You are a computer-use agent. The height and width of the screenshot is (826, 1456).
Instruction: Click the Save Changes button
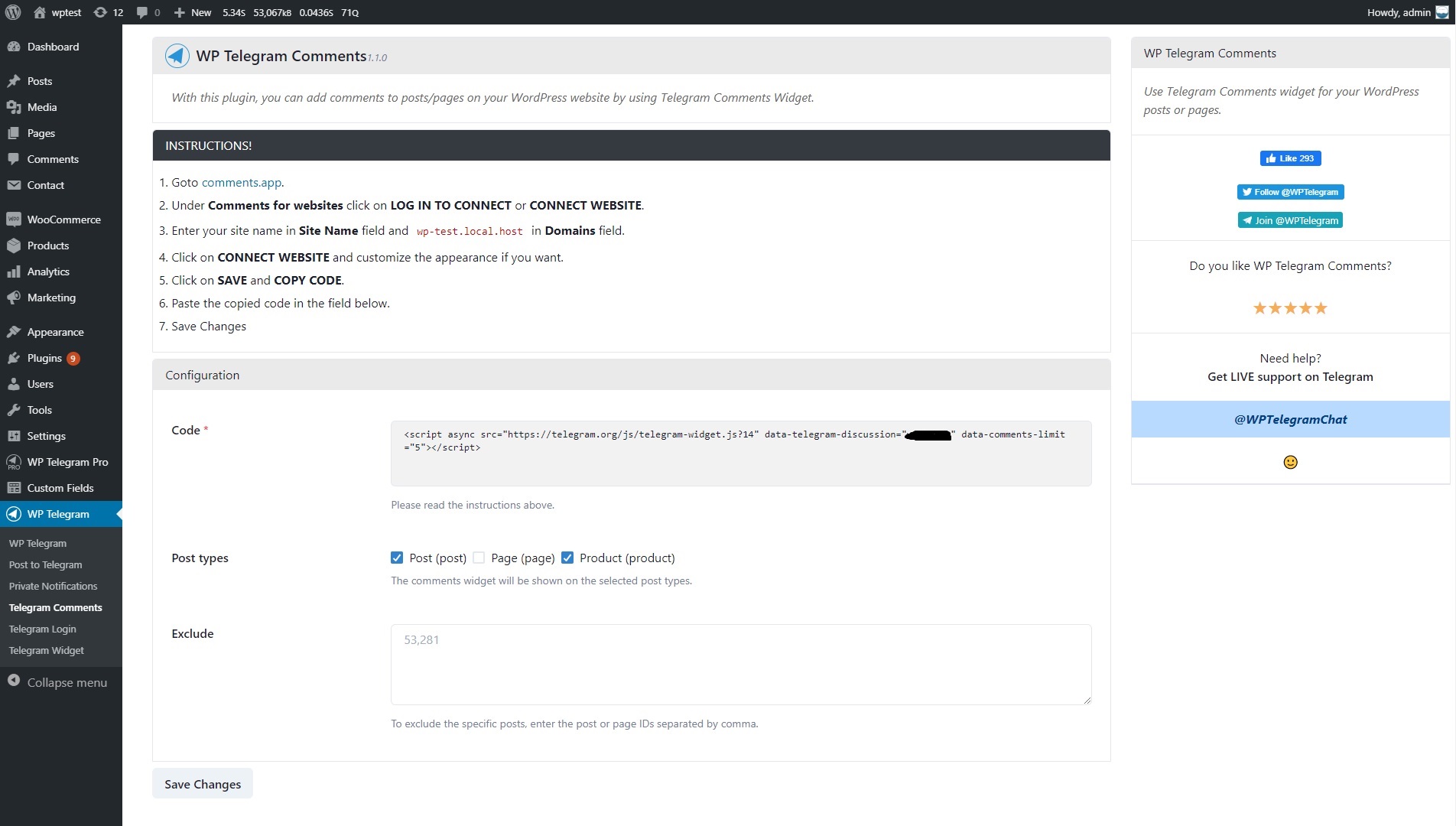click(x=203, y=784)
